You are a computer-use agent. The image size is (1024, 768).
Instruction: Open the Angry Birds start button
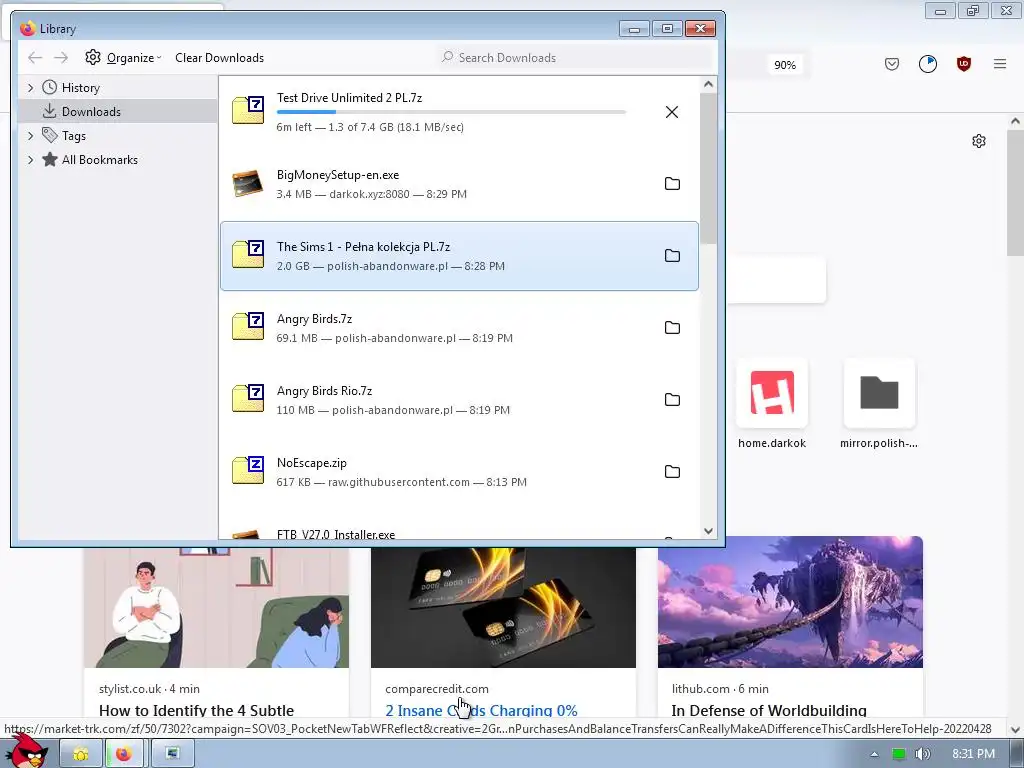pyautogui.click(x=27, y=751)
